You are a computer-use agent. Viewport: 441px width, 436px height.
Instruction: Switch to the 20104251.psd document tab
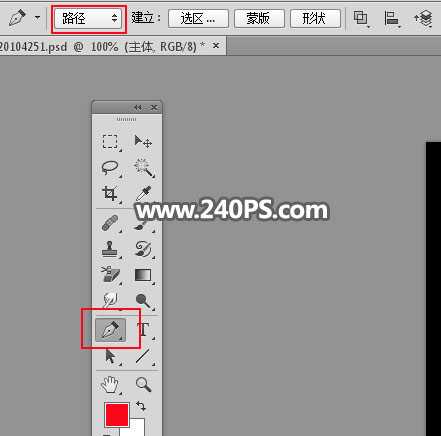pyautogui.click(x=102, y=46)
